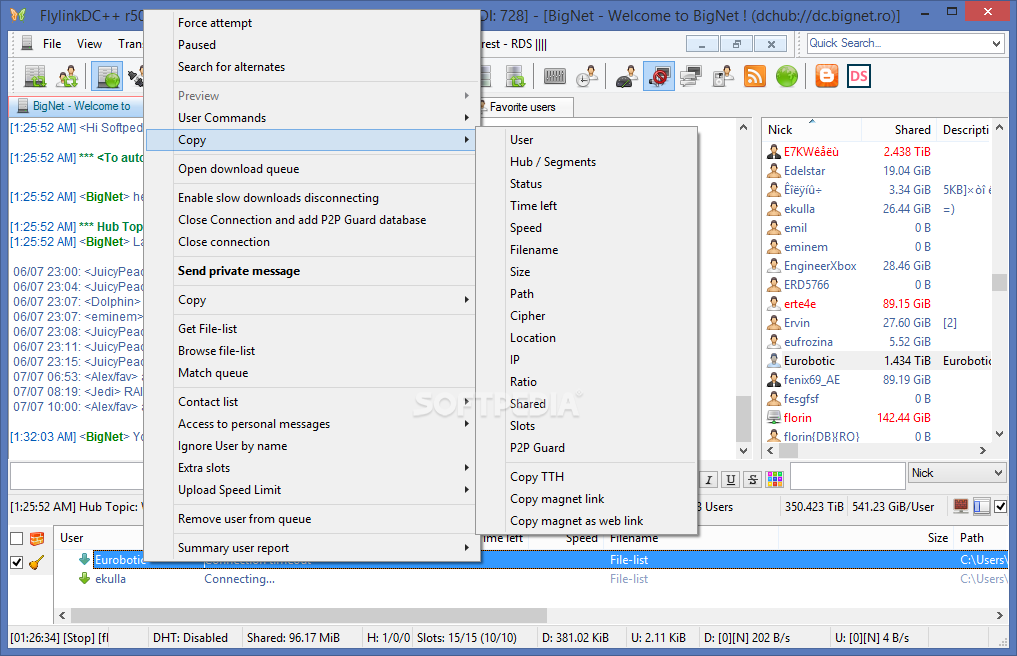Click the user list vertical scrollbar thumb
Viewport: 1017px width, 656px height.
pos(999,282)
